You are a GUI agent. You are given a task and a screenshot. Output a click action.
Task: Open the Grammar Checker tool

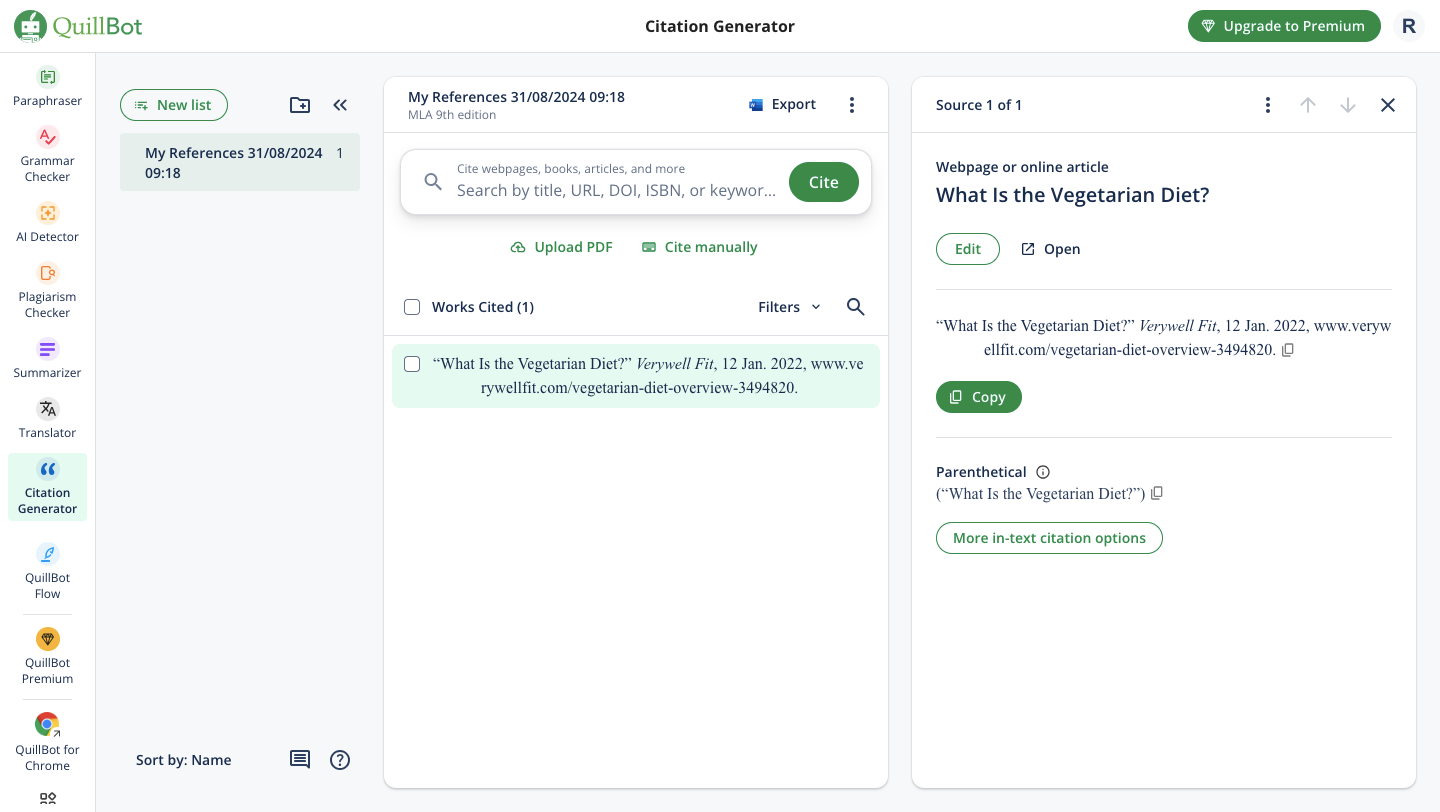tap(47, 154)
